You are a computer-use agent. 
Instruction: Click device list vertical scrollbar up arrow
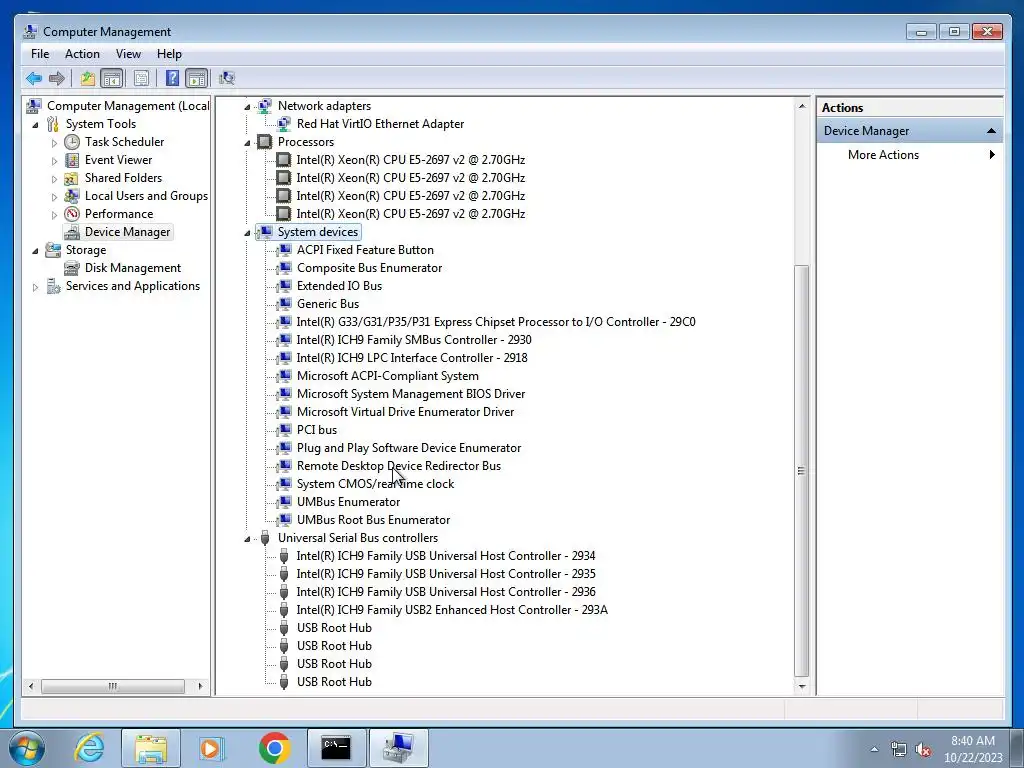(801, 106)
